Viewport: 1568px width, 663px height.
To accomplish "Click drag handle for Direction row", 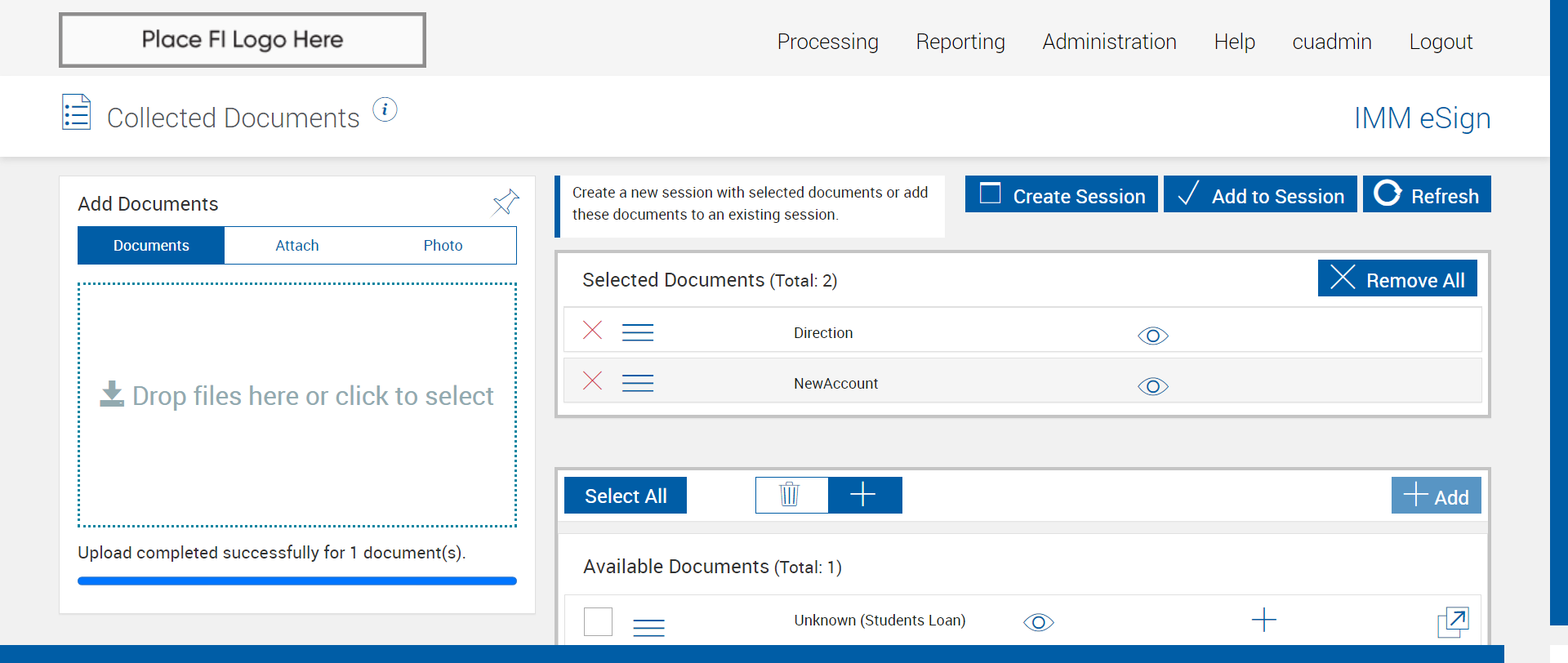I will (x=638, y=332).
